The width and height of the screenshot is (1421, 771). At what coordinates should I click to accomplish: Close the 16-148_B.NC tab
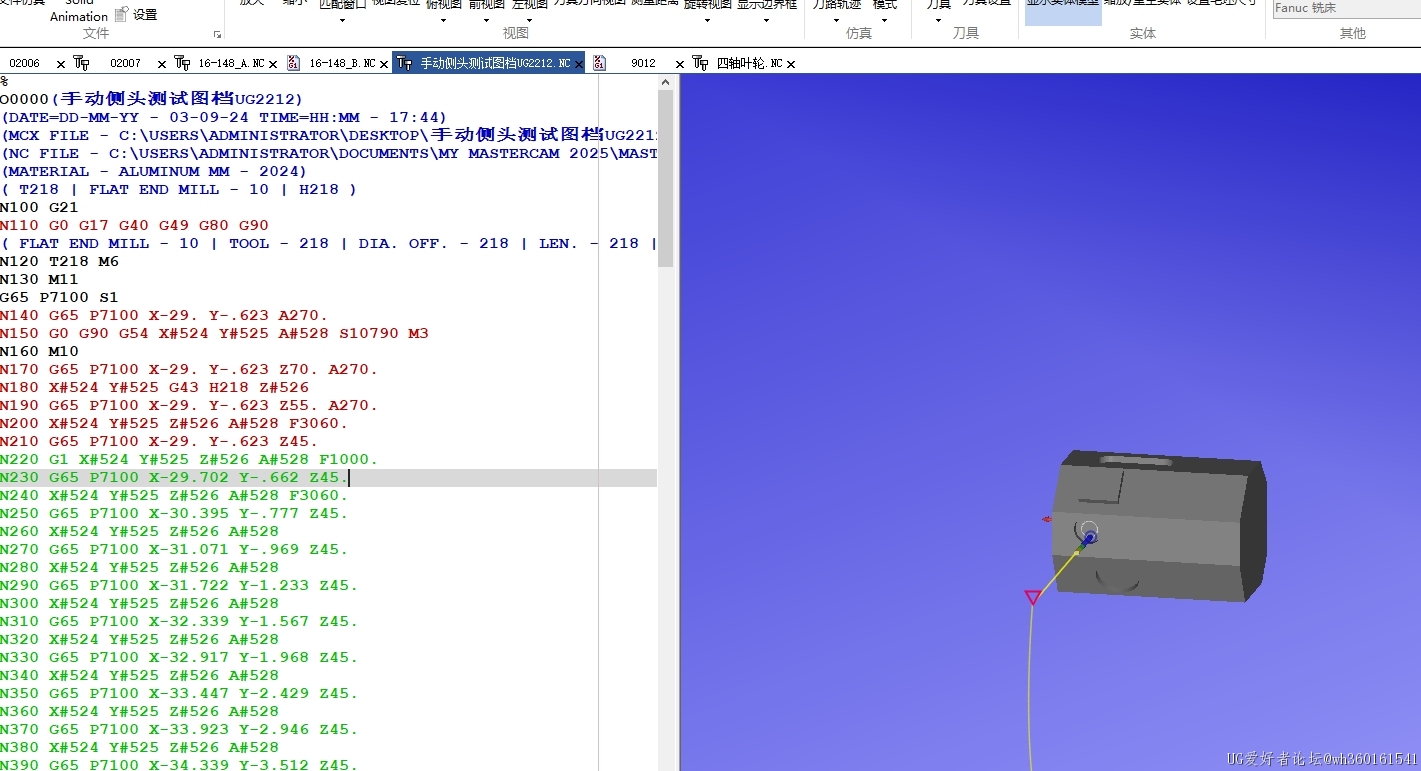tap(384, 64)
